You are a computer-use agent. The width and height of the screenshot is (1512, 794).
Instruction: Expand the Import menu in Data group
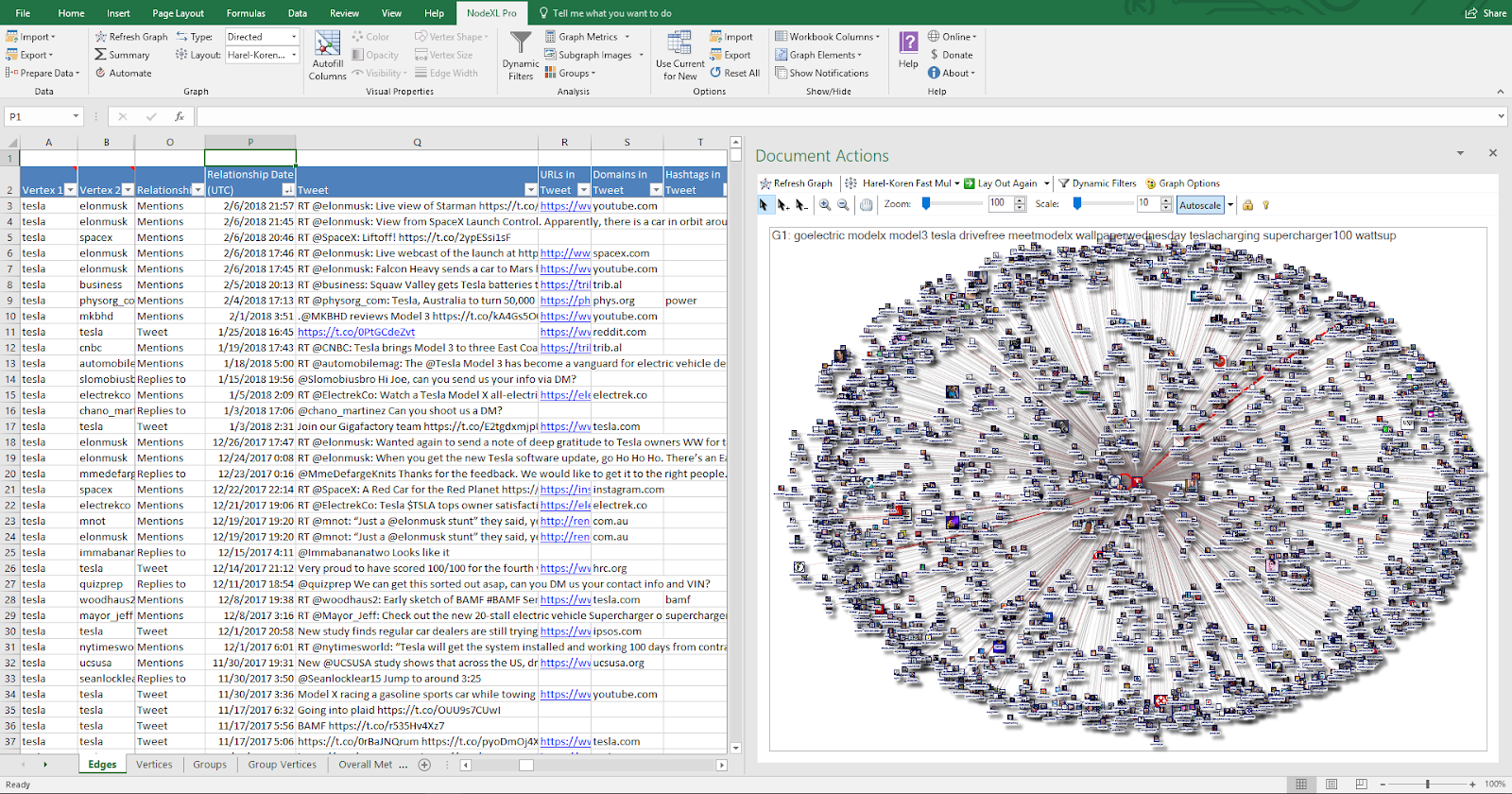[x=31, y=37]
